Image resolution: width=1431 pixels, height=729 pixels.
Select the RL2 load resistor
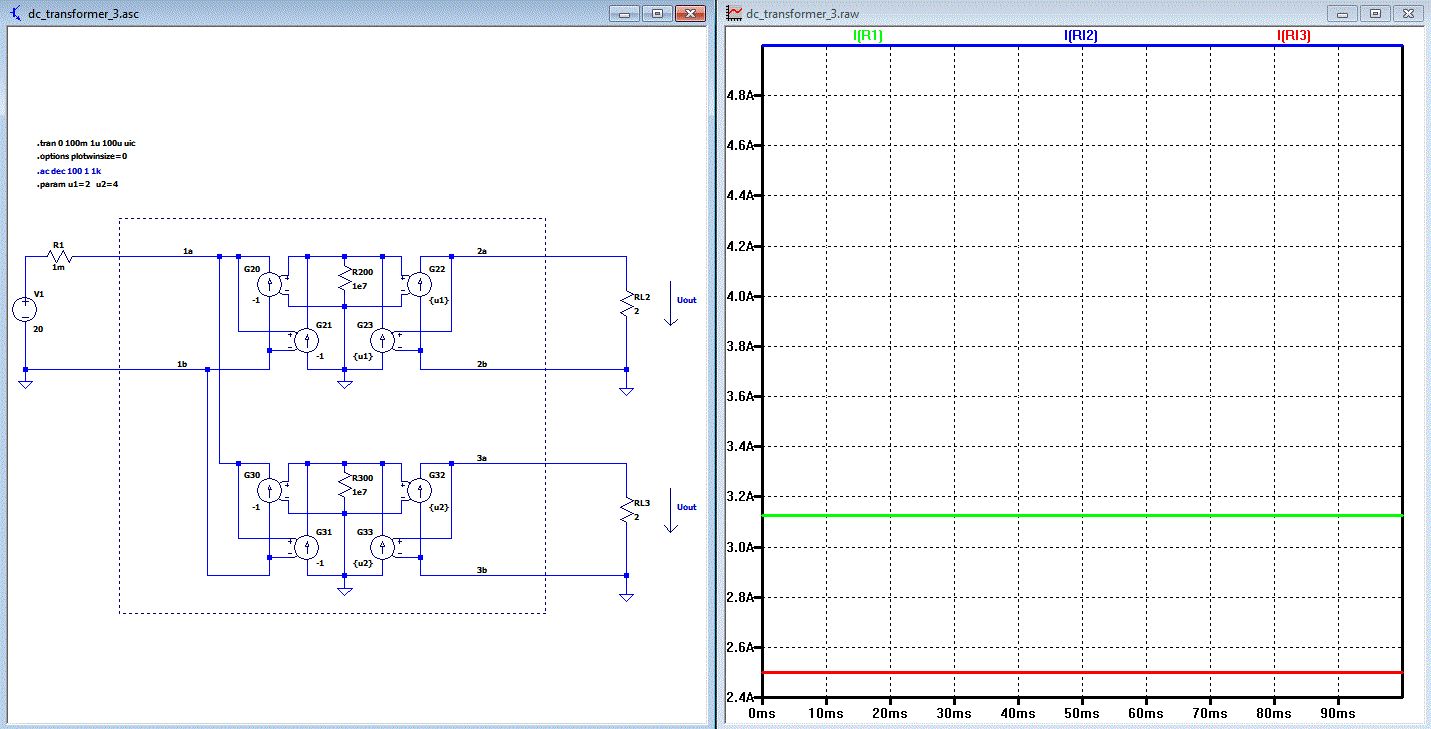(x=626, y=305)
